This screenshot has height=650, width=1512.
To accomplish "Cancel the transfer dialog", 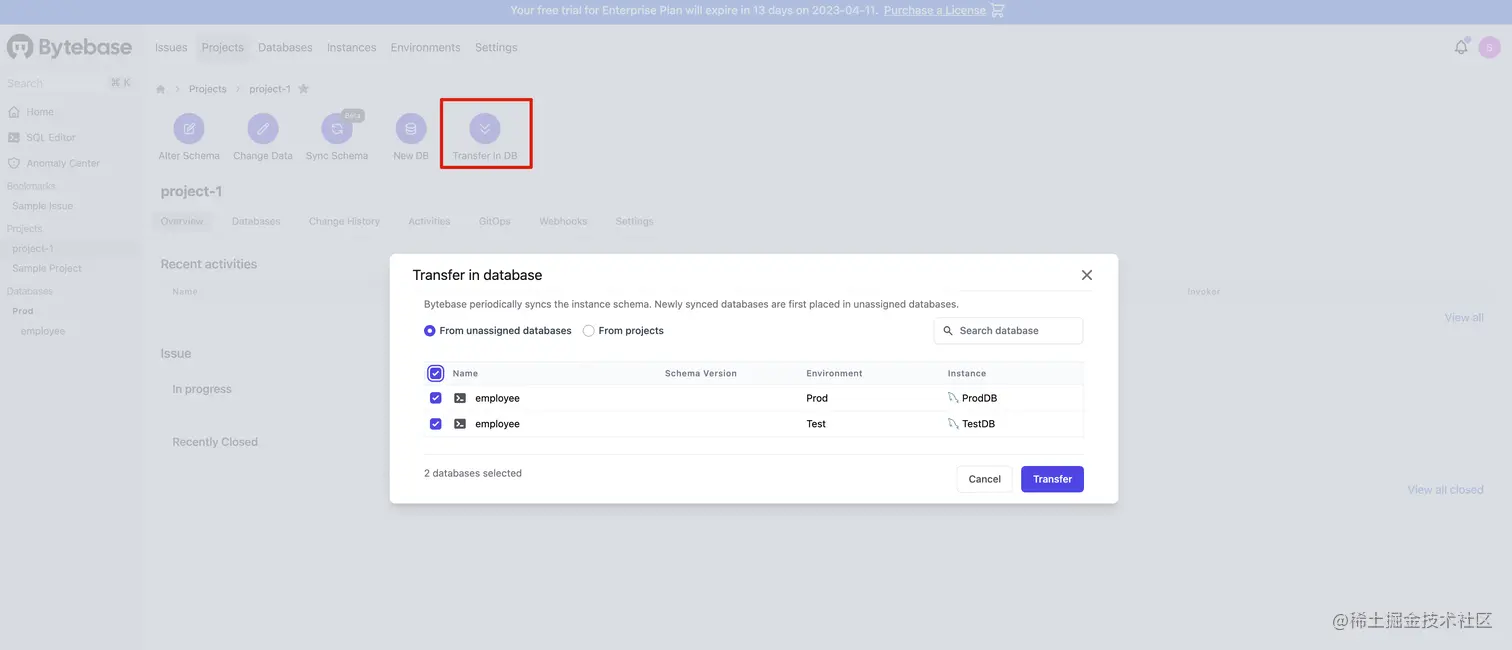I will (x=984, y=479).
